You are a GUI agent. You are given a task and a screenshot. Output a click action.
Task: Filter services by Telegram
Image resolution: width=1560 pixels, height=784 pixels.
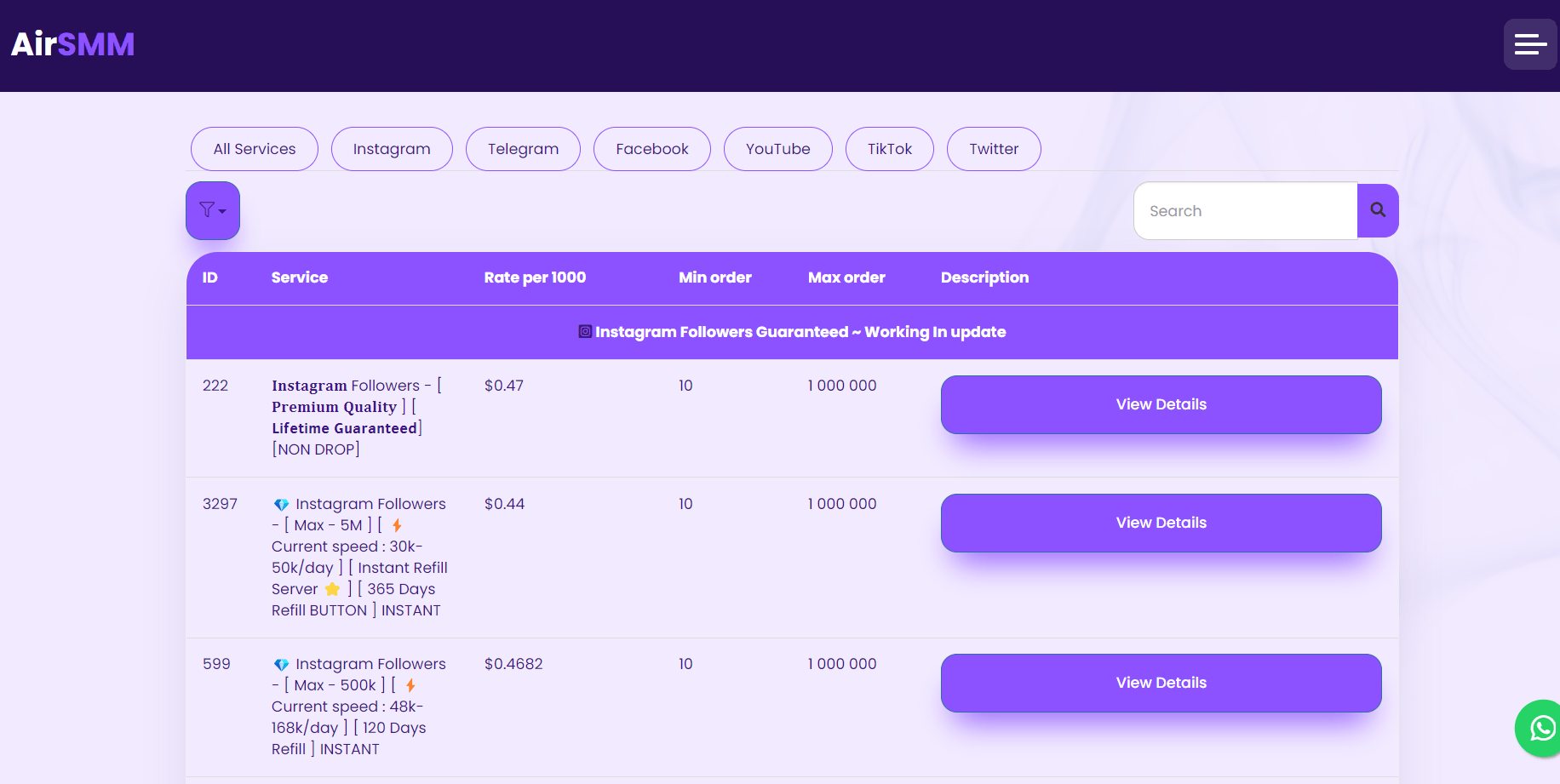pyautogui.click(x=523, y=149)
